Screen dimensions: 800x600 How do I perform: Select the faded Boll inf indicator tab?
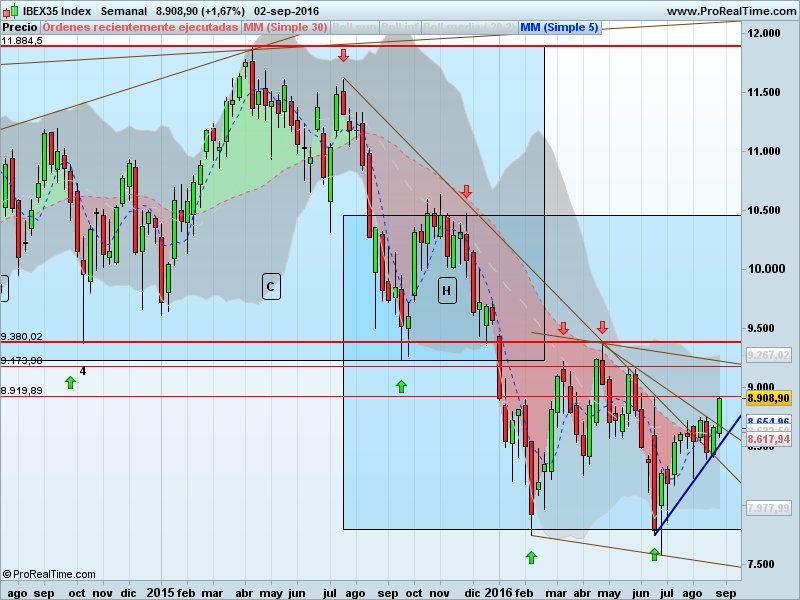pos(399,28)
